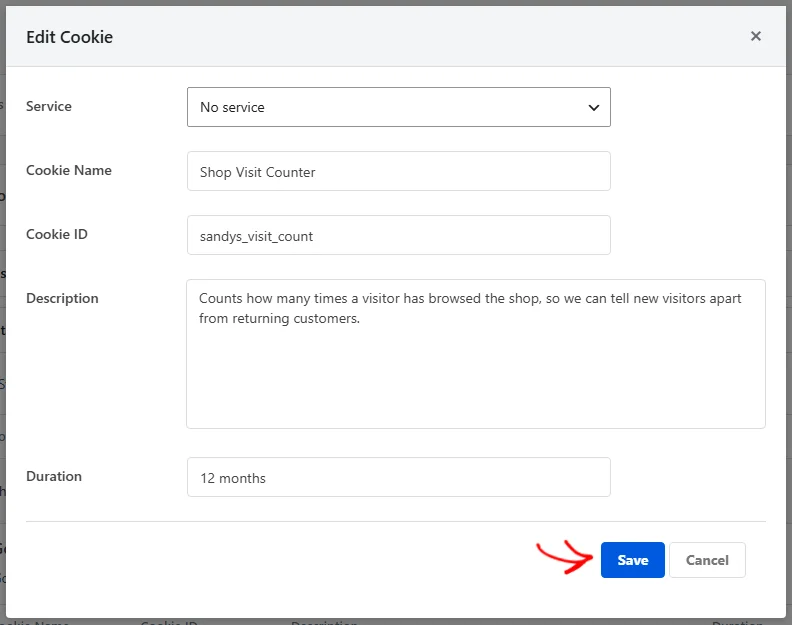Click the Cookie Name label
The width and height of the screenshot is (792, 625).
(x=69, y=170)
